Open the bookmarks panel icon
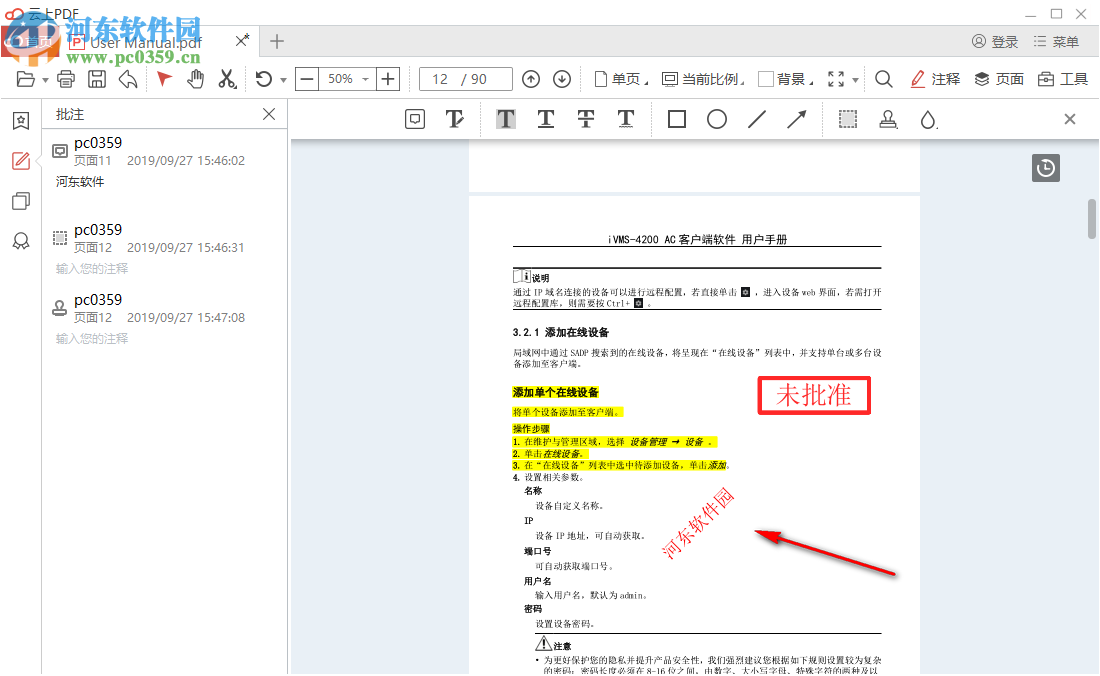The image size is (1100, 676). (20, 120)
